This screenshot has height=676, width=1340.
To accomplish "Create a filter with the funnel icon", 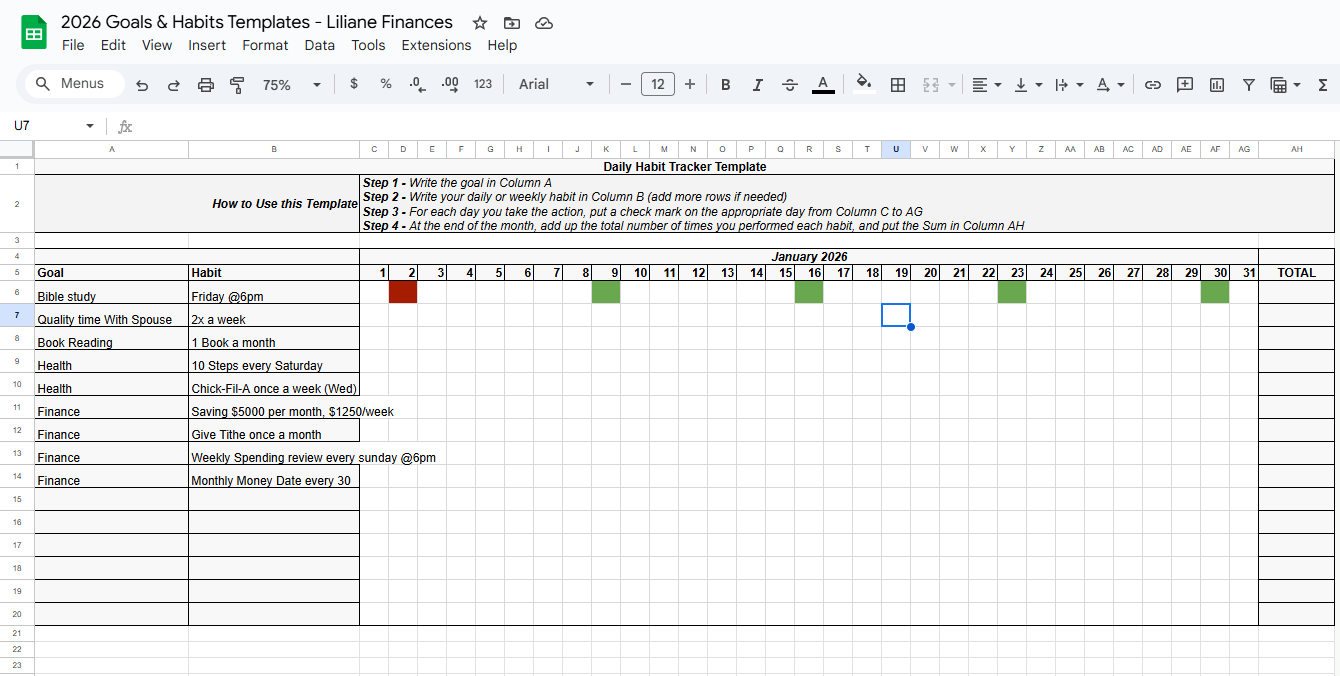I will 1248,84.
